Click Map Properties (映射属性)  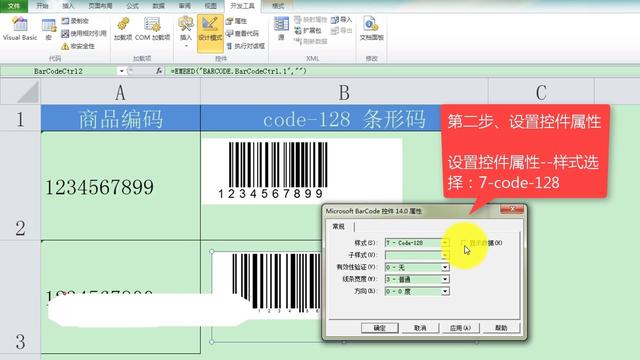click(310, 20)
